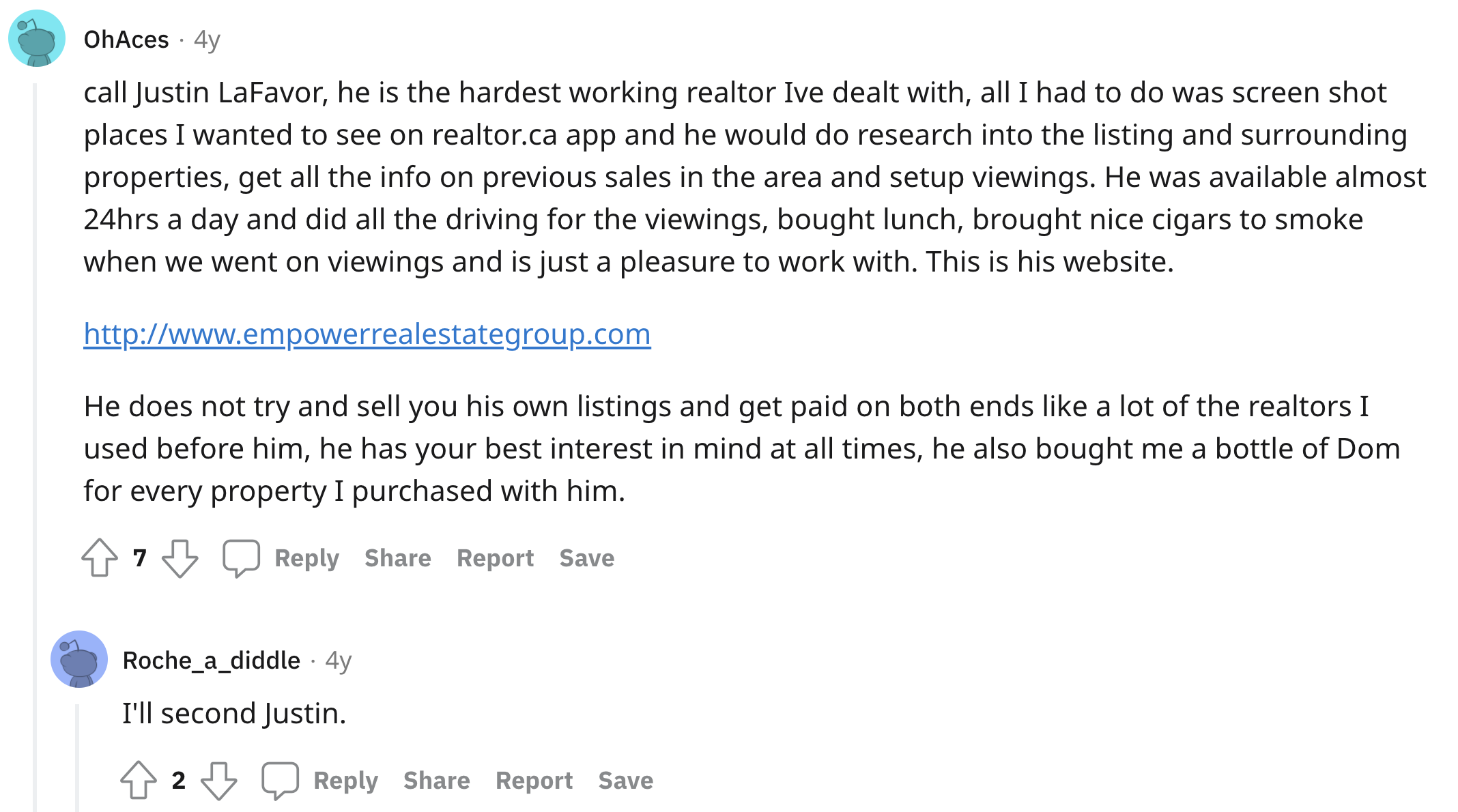Report Roche_a_diddle's comment
The height and width of the screenshot is (812, 1458).
[x=534, y=781]
